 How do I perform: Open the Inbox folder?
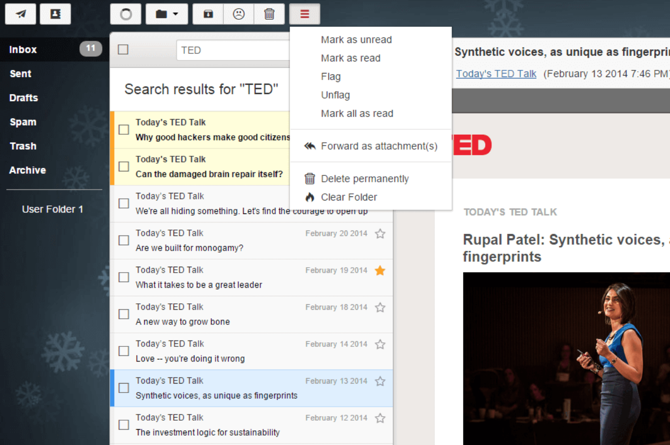23,50
